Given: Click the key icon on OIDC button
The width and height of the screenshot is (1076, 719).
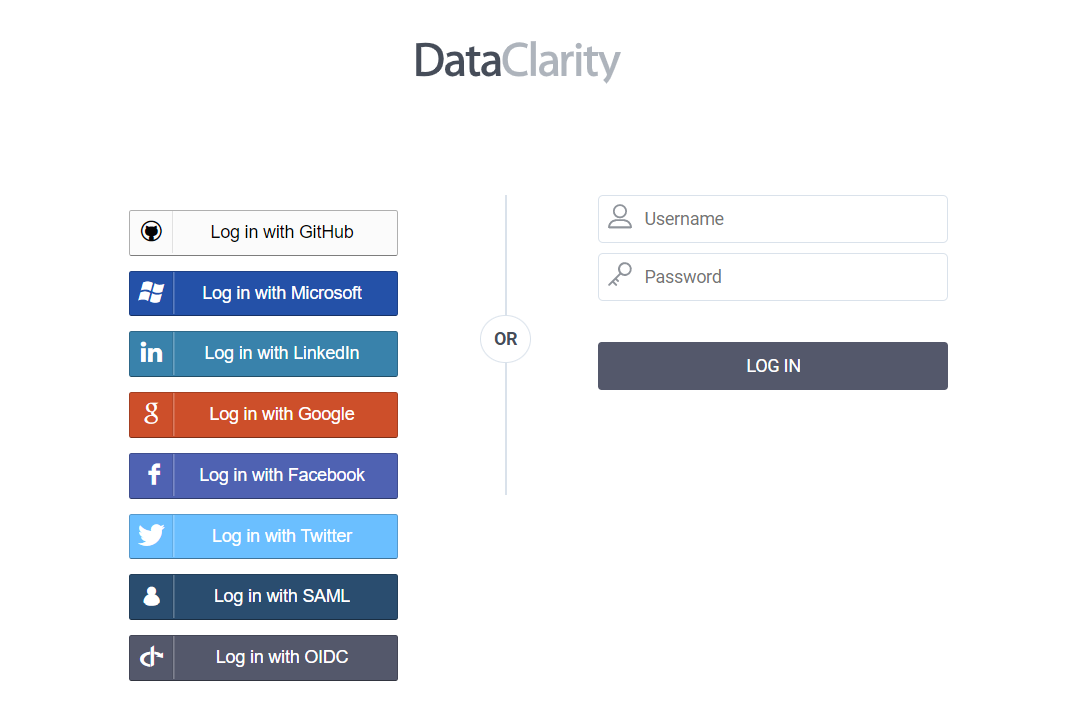Looking at the screenshot, I should (x=150, y=657).
